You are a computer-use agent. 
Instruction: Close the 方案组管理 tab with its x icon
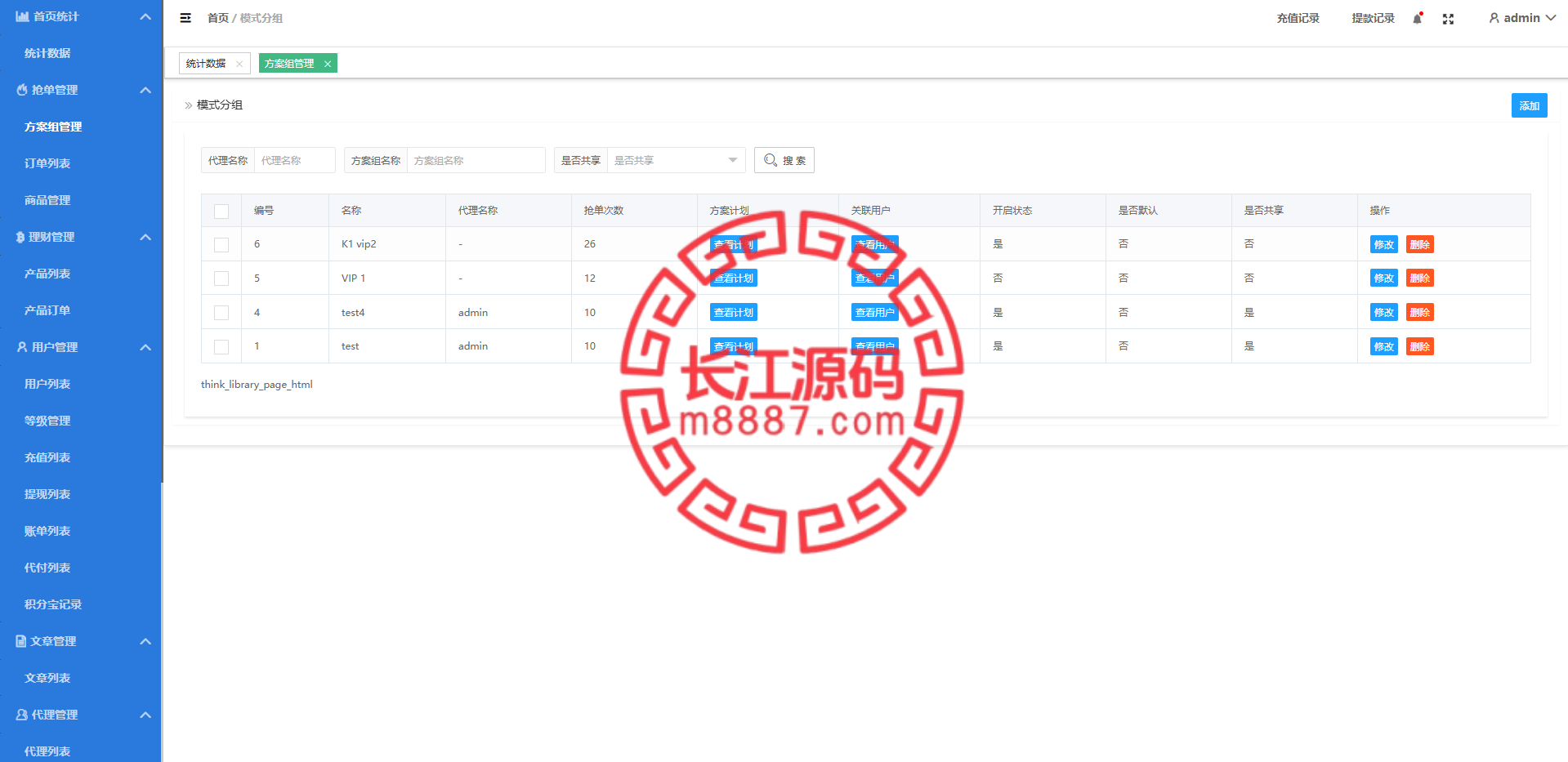click(328, 64)
